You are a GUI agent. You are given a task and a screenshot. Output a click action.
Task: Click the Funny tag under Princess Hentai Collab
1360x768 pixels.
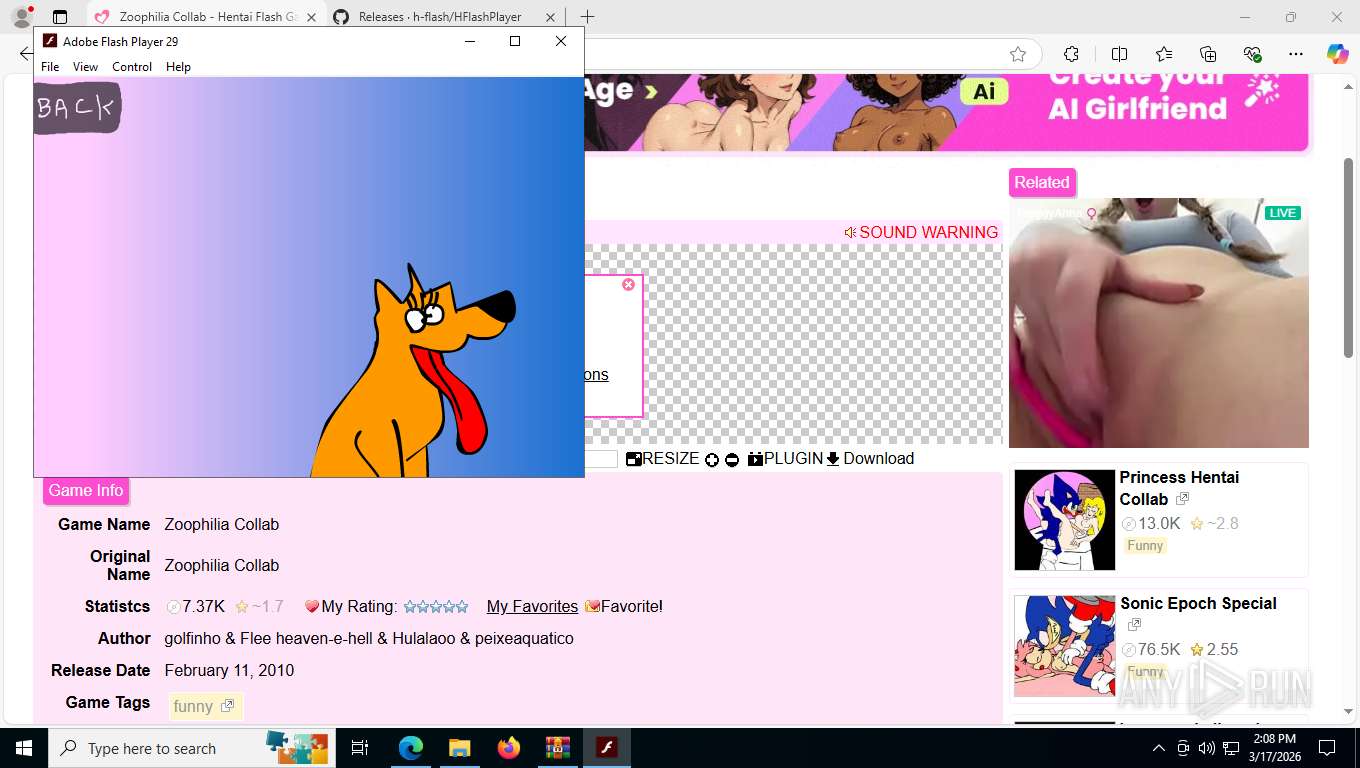pos(1145,546)
